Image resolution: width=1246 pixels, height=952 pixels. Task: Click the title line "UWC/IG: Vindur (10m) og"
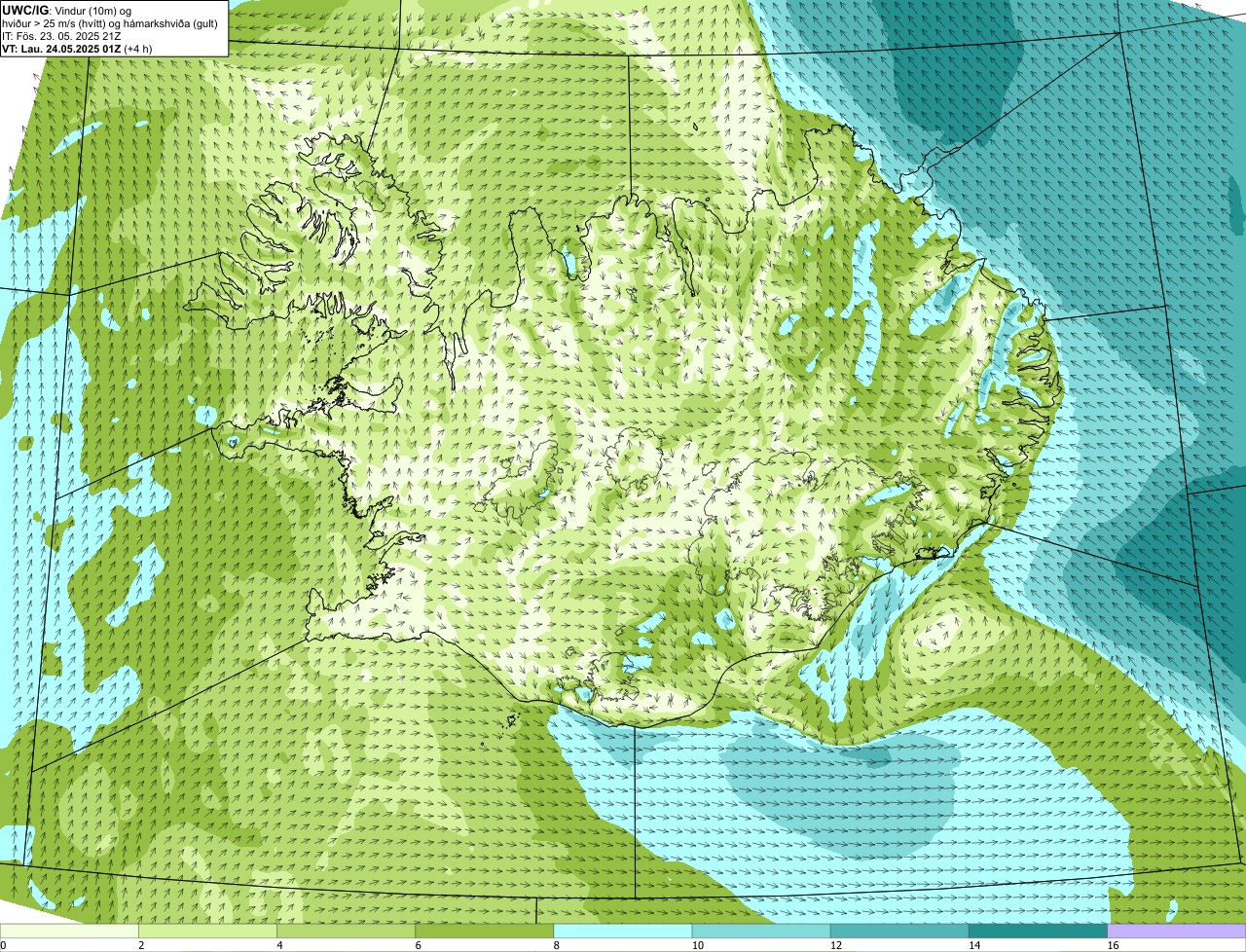[x=66, y=11]
